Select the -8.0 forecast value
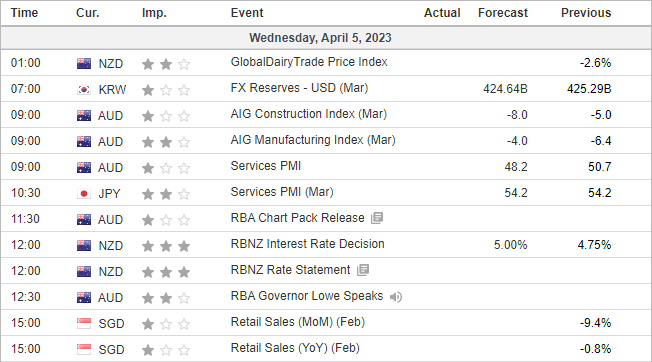 tap(517, 115)
